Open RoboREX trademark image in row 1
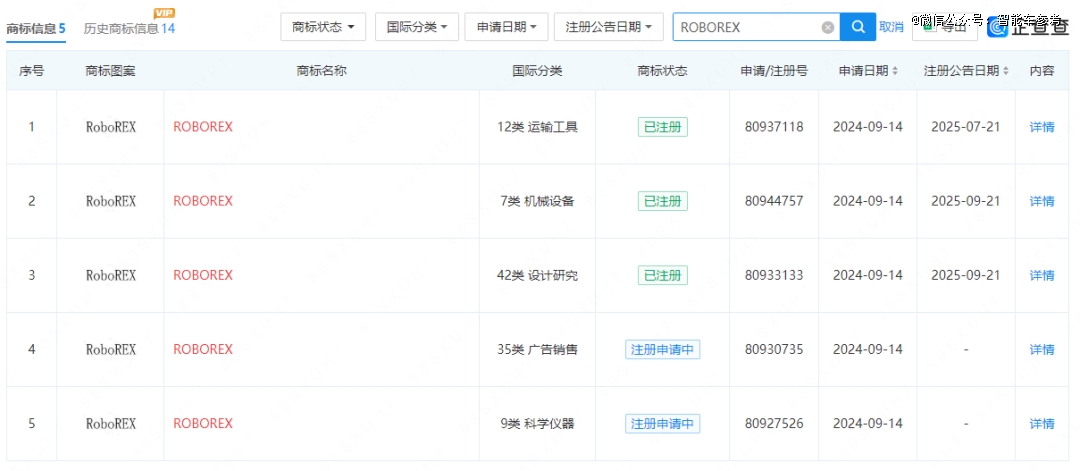The width and height of the screenshot is (1080, 471). coord(110,127)
